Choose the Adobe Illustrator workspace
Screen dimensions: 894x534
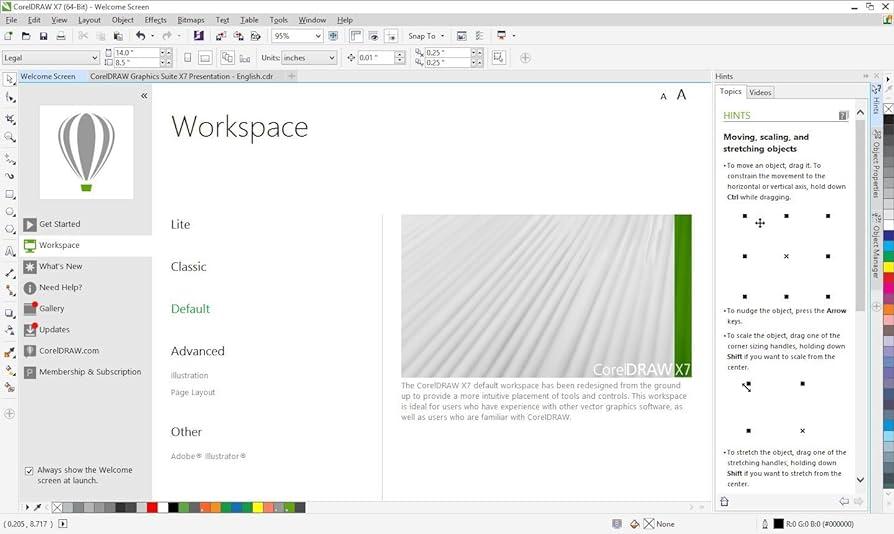point(208,456)
